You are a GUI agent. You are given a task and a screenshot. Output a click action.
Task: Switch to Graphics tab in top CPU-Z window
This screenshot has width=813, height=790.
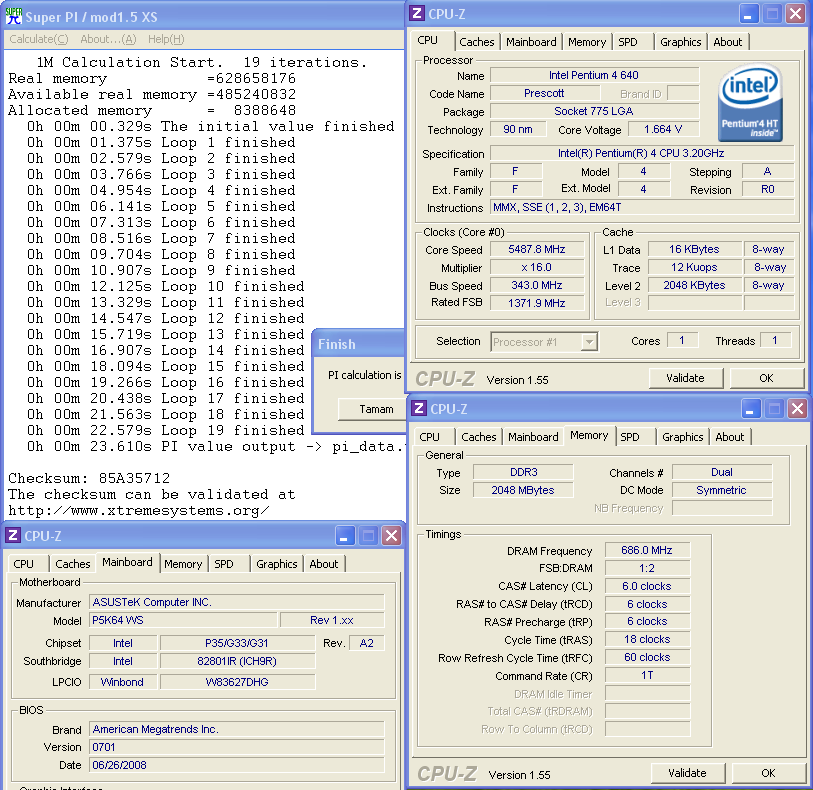click(x=680, y=42)
